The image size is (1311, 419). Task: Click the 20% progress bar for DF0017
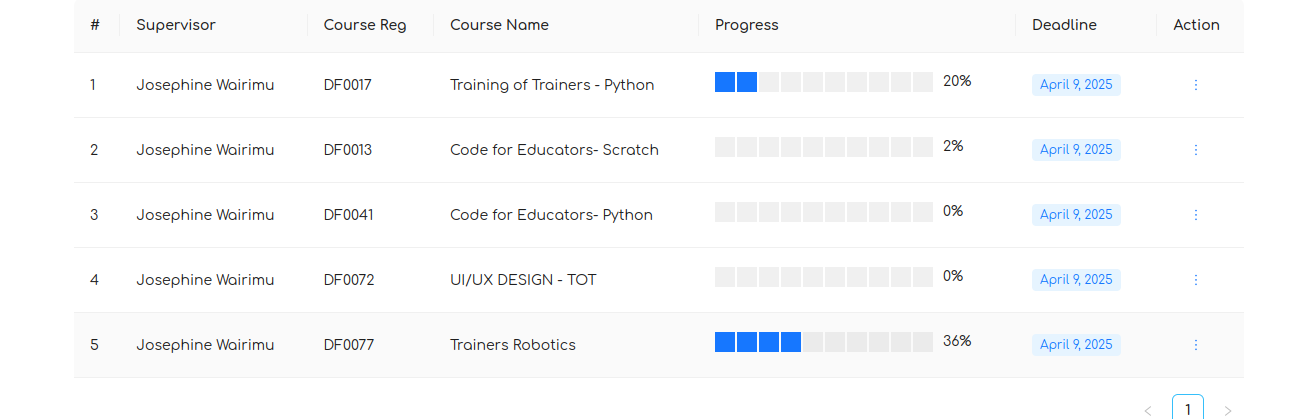(823, 82)
